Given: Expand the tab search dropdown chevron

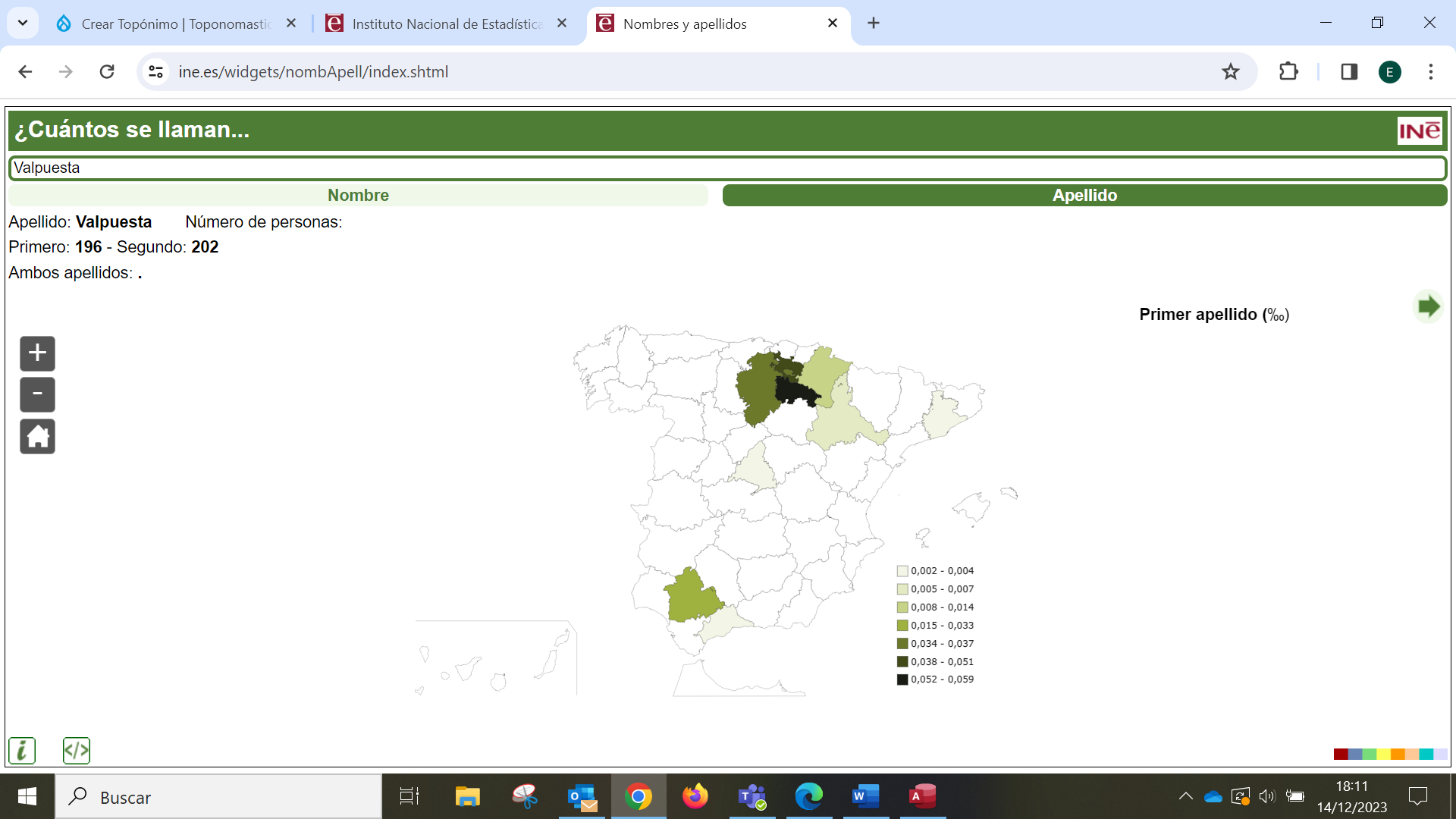Looking at the screenshot, I should (23, 24).
